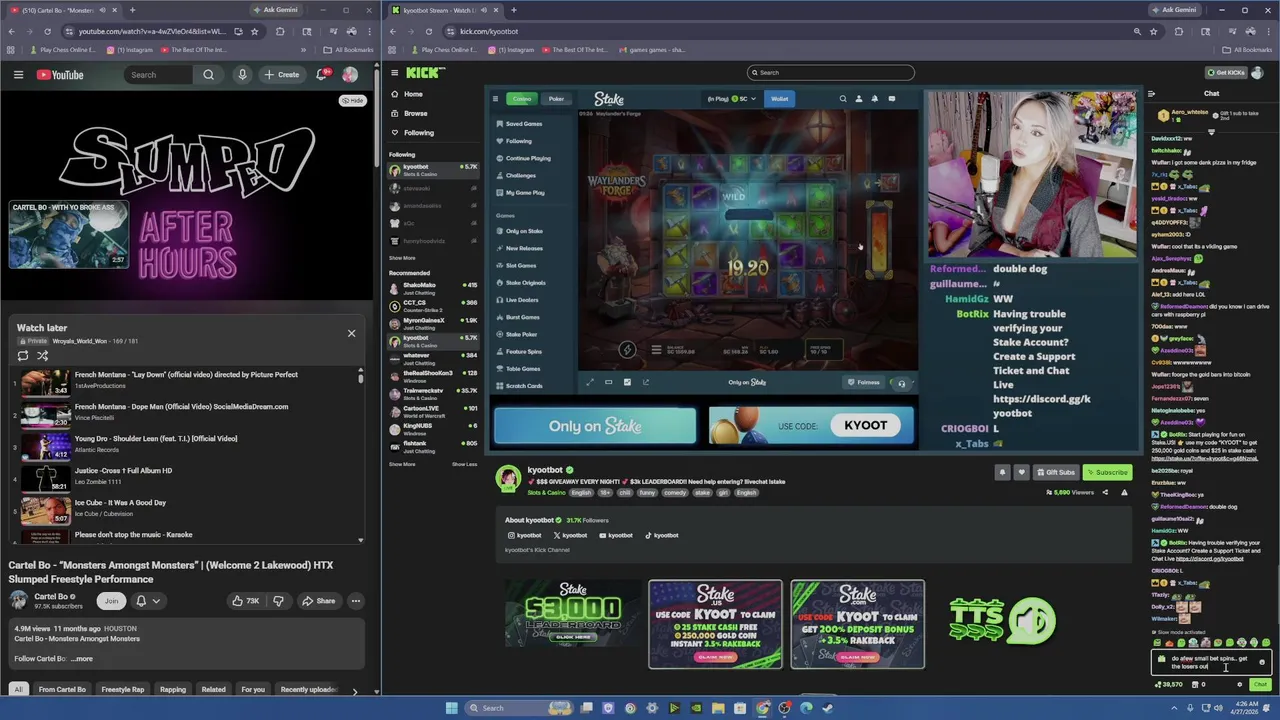Click the Stake Wallet button
Image resolution: width=1280 pixels, height=720 pixels.
779,99
